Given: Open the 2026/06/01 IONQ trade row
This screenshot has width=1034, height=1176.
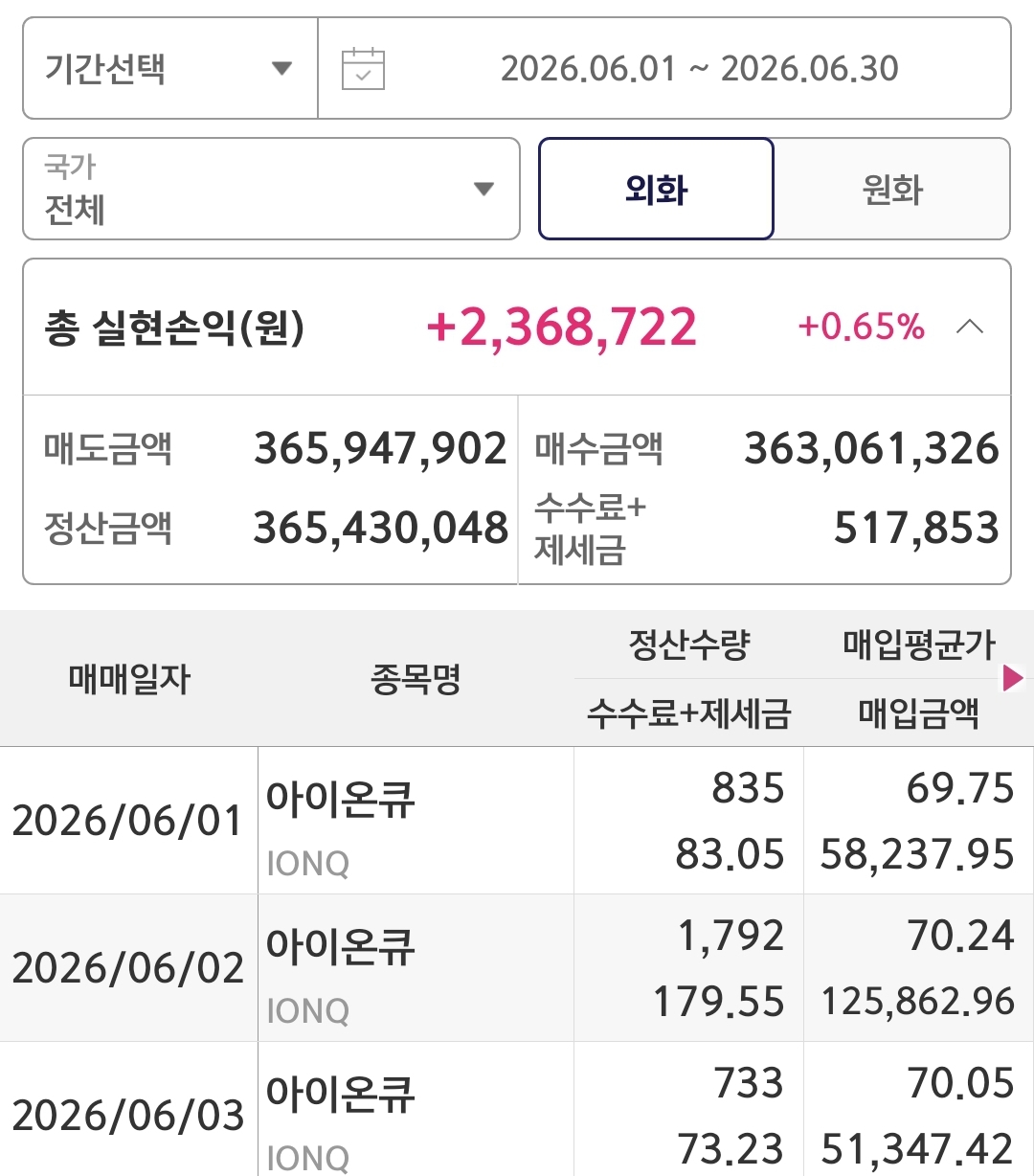Looking at the screenshot, I should tap(517, 821).
